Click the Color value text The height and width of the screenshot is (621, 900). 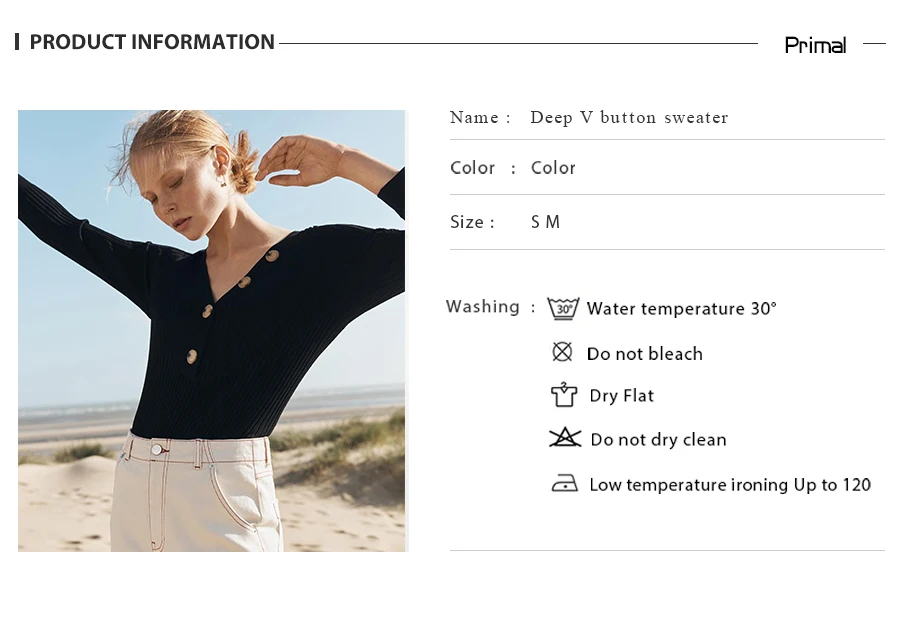tap(553, 168)
